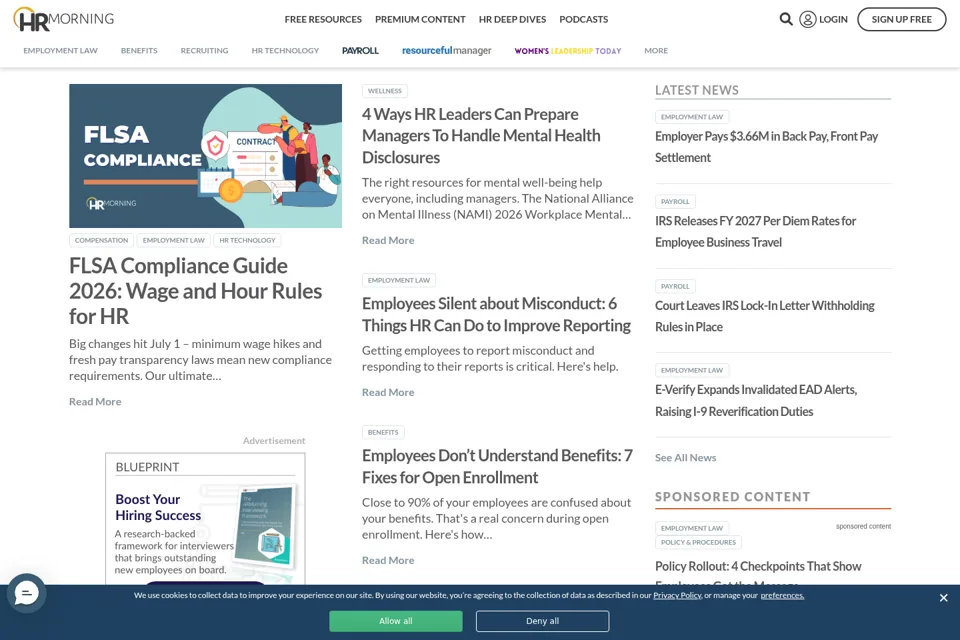The image size is (960, 640).
Task: Open the search magnifier icon
Action: click(x=786, y=20)
